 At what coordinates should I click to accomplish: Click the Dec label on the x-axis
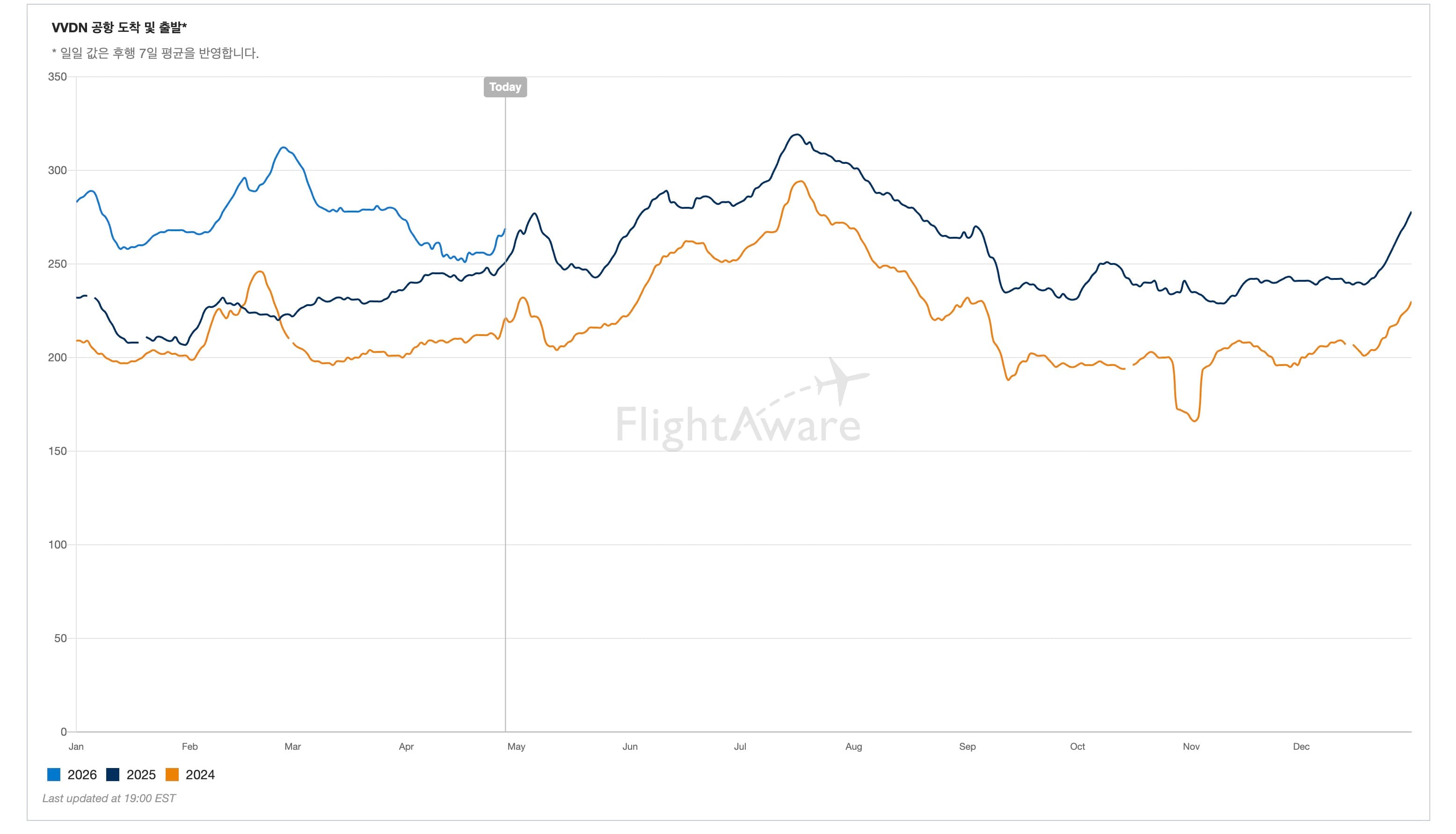click(1301, 746)
